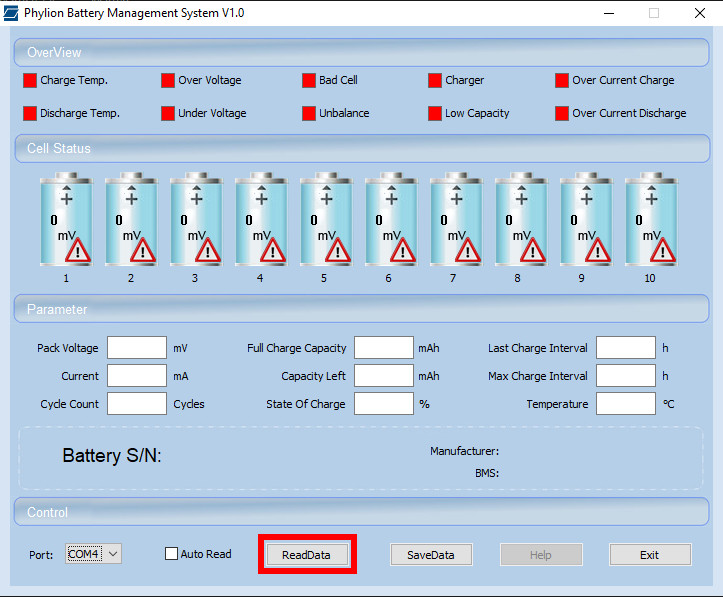The height and width of the screenshot is (597, 723).
Task: Focus the Cycle Count field
Action: tap(137, 404)
